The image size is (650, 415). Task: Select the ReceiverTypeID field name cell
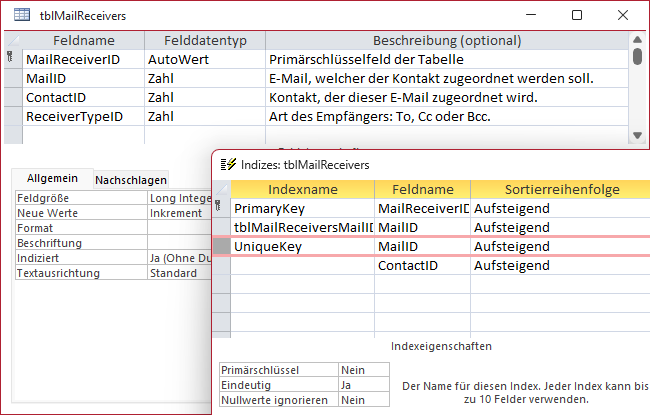(83, 117)
